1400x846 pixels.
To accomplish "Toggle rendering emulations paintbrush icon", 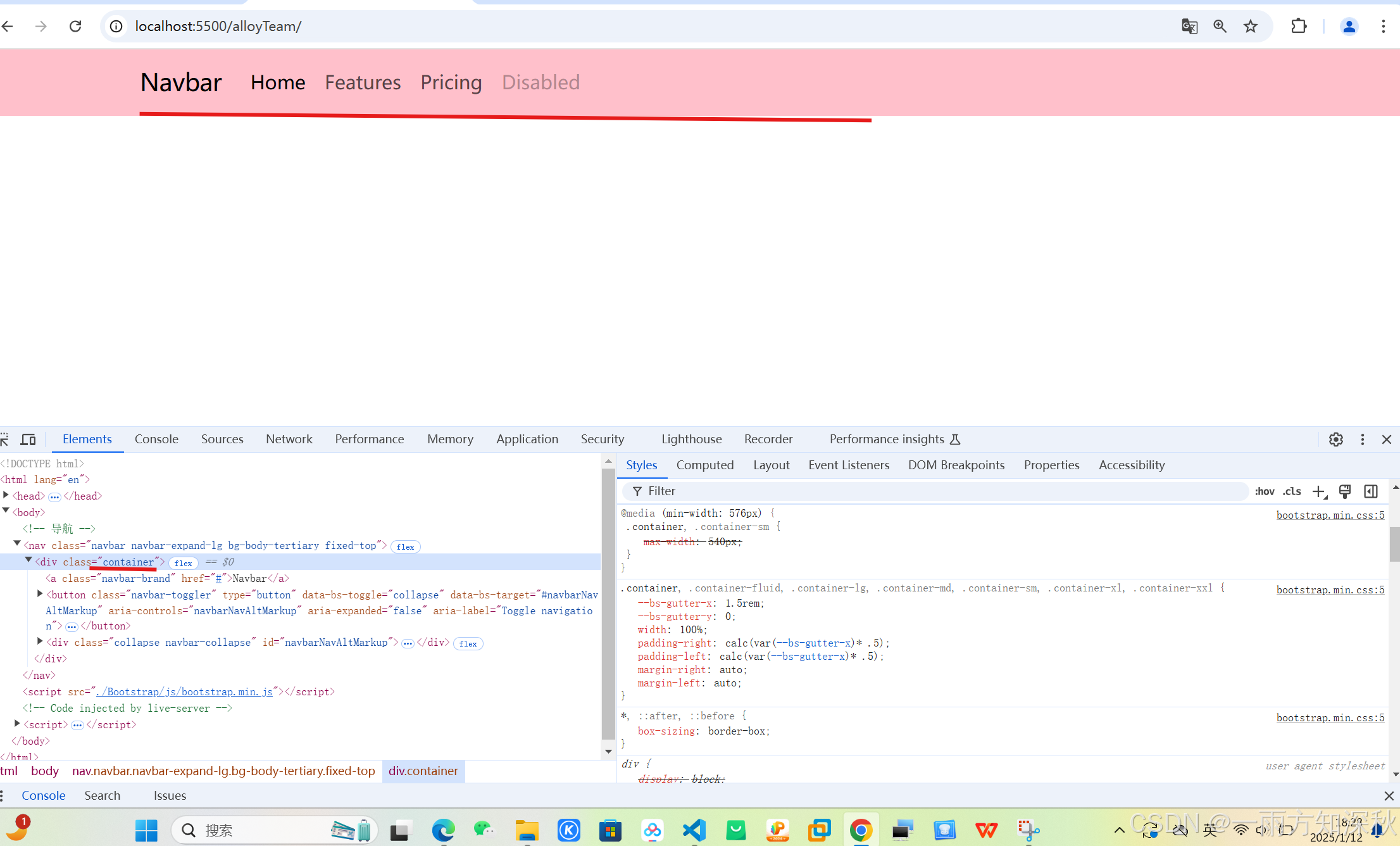I will click(1345, 491).
